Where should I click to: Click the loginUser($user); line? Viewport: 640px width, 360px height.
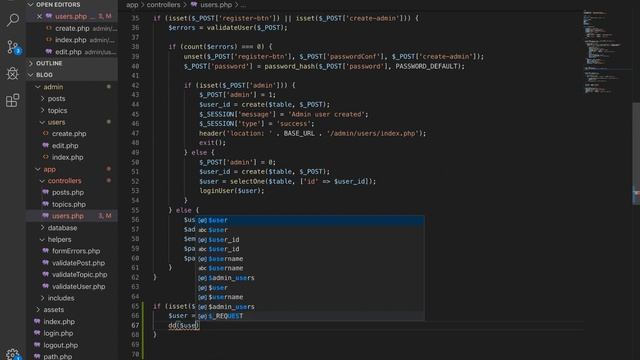(x=231, y=191)
